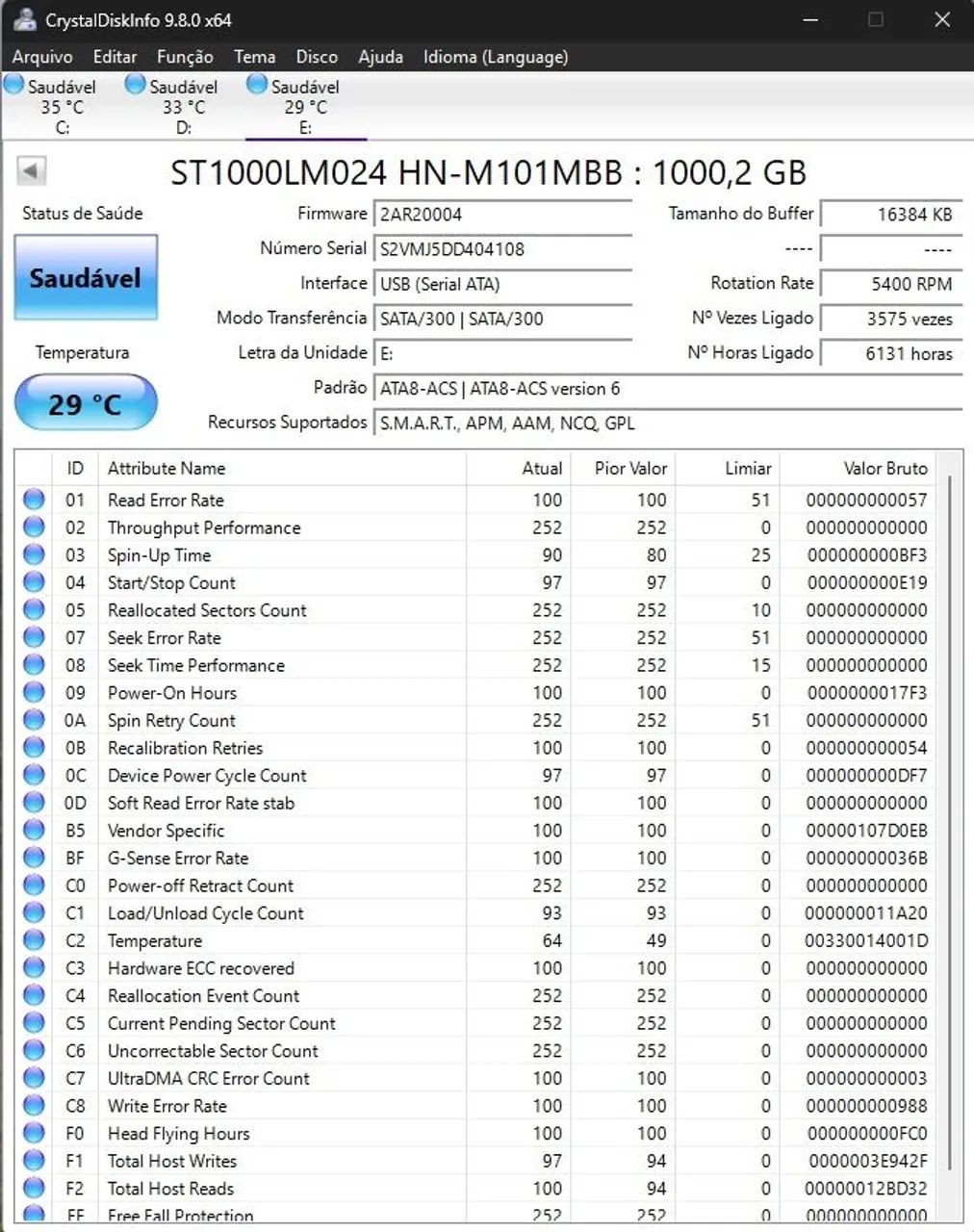
Task: Click the status icon beside Write Error Rate
Action: 34,1106
